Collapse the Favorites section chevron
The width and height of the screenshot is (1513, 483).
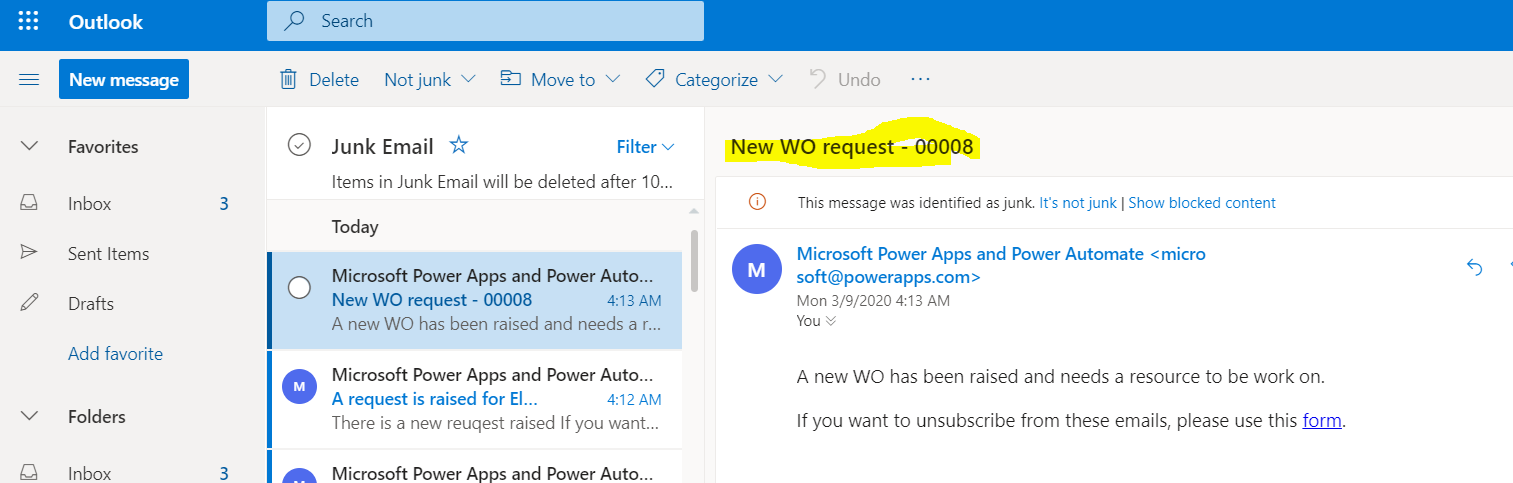click(x=29, y=147)
